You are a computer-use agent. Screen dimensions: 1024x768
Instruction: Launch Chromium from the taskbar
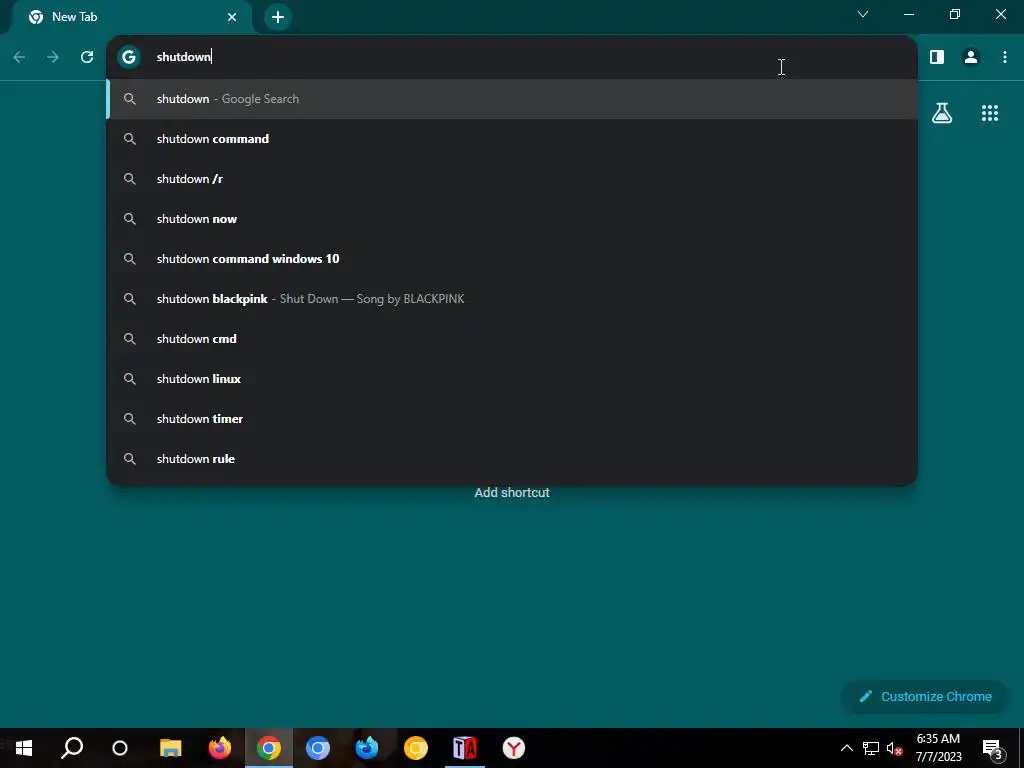coord(318,748)
